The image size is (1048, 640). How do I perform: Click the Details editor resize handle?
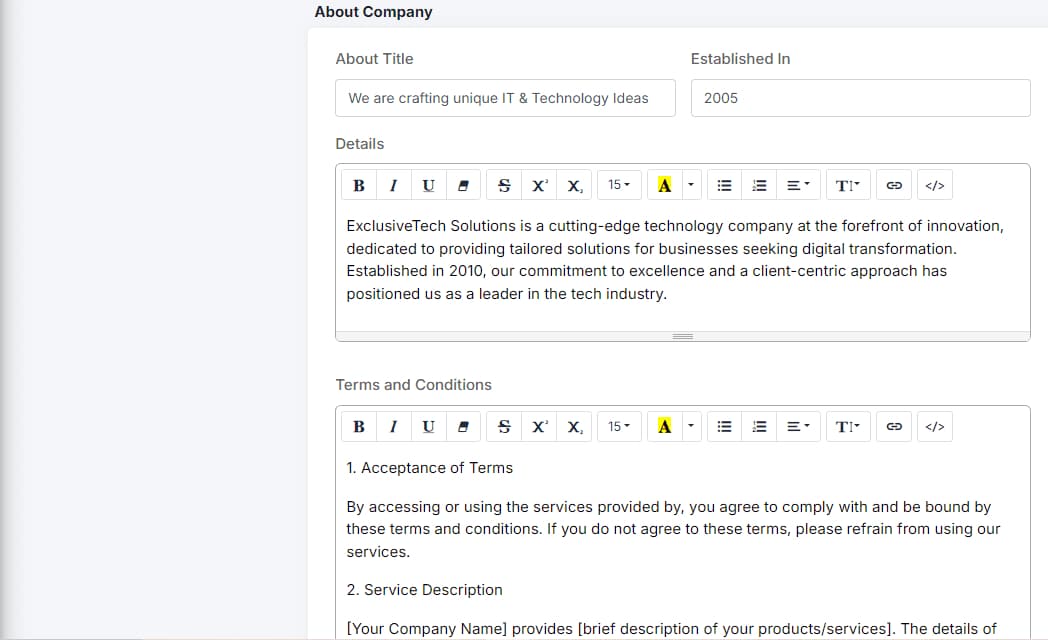pos(682,337)
